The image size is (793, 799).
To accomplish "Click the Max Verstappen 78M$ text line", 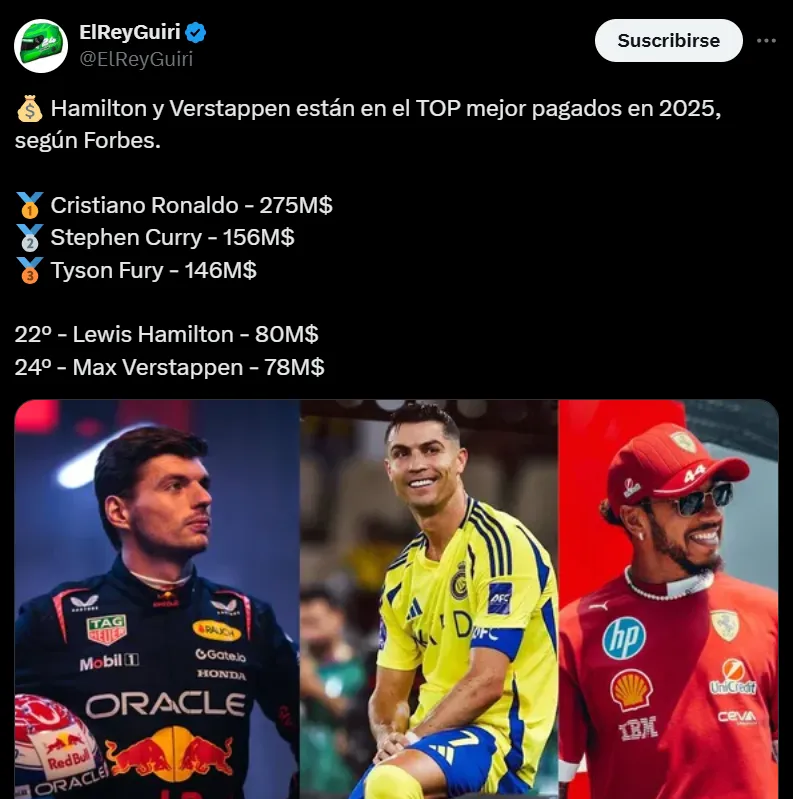I will 169,367.
